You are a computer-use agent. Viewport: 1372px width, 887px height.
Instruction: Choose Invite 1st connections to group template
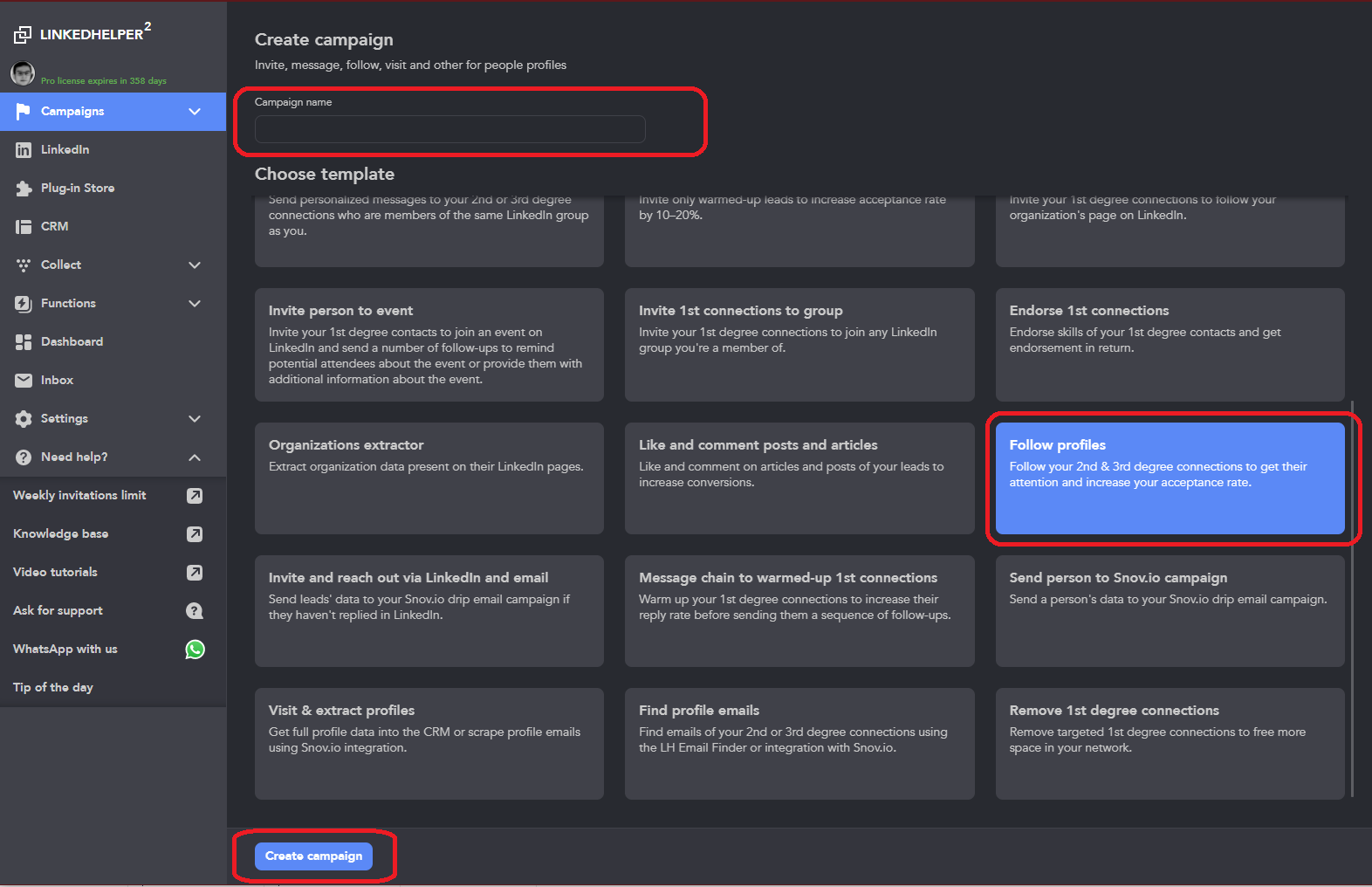click(x=799, y=345)
